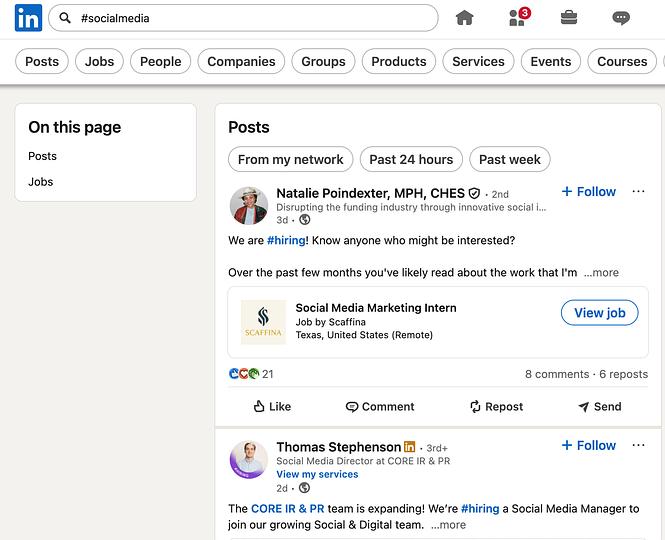Screen dimensions: 665x540
Task: Open the more options menu on Thomas's post
Action: (638, 445)
